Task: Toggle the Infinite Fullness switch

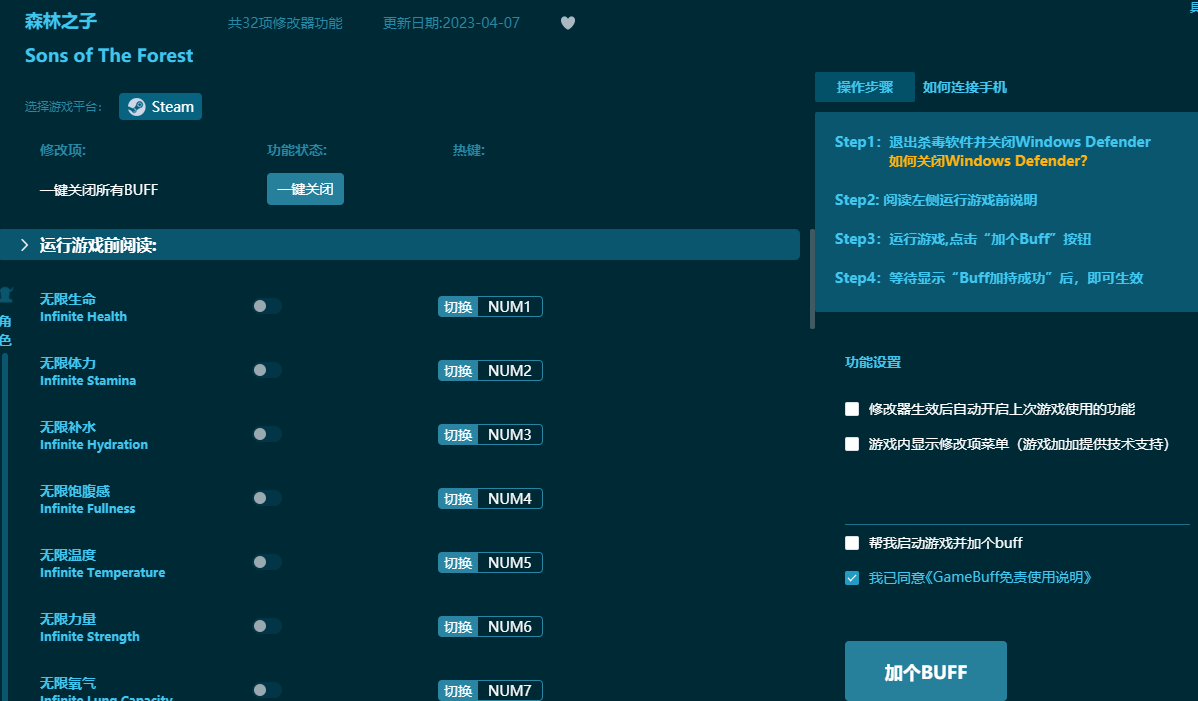Action: (267, 499)
